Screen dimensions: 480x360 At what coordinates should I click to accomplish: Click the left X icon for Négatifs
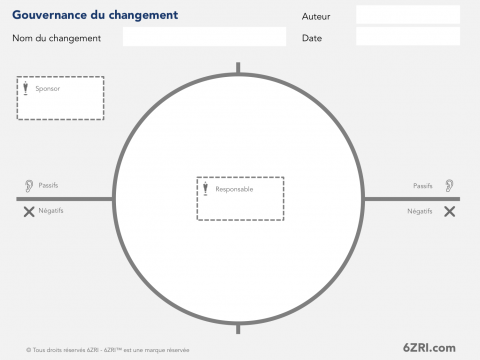click(29, 212)
